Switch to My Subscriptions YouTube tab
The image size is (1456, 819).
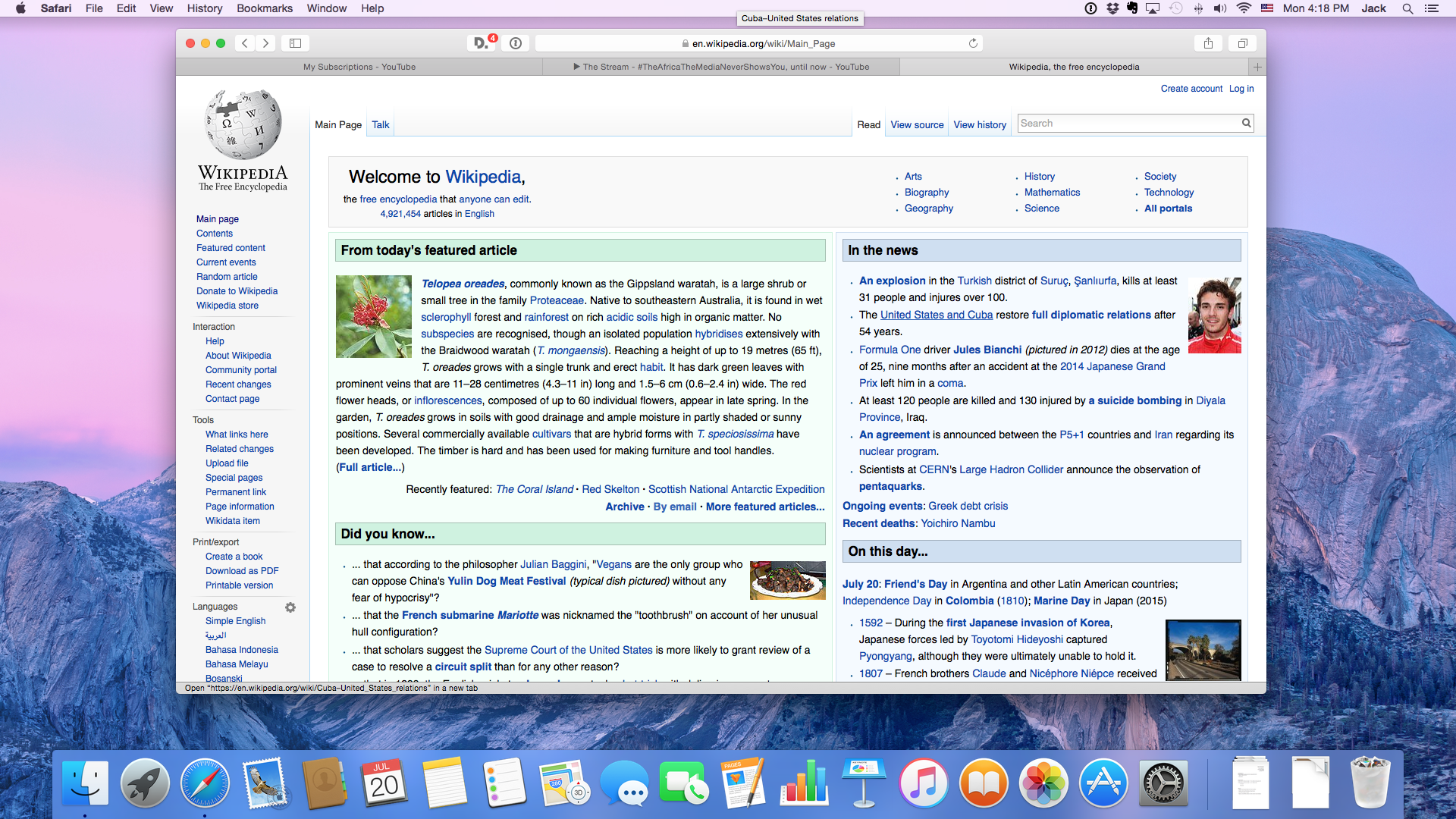tap(359, 67)
